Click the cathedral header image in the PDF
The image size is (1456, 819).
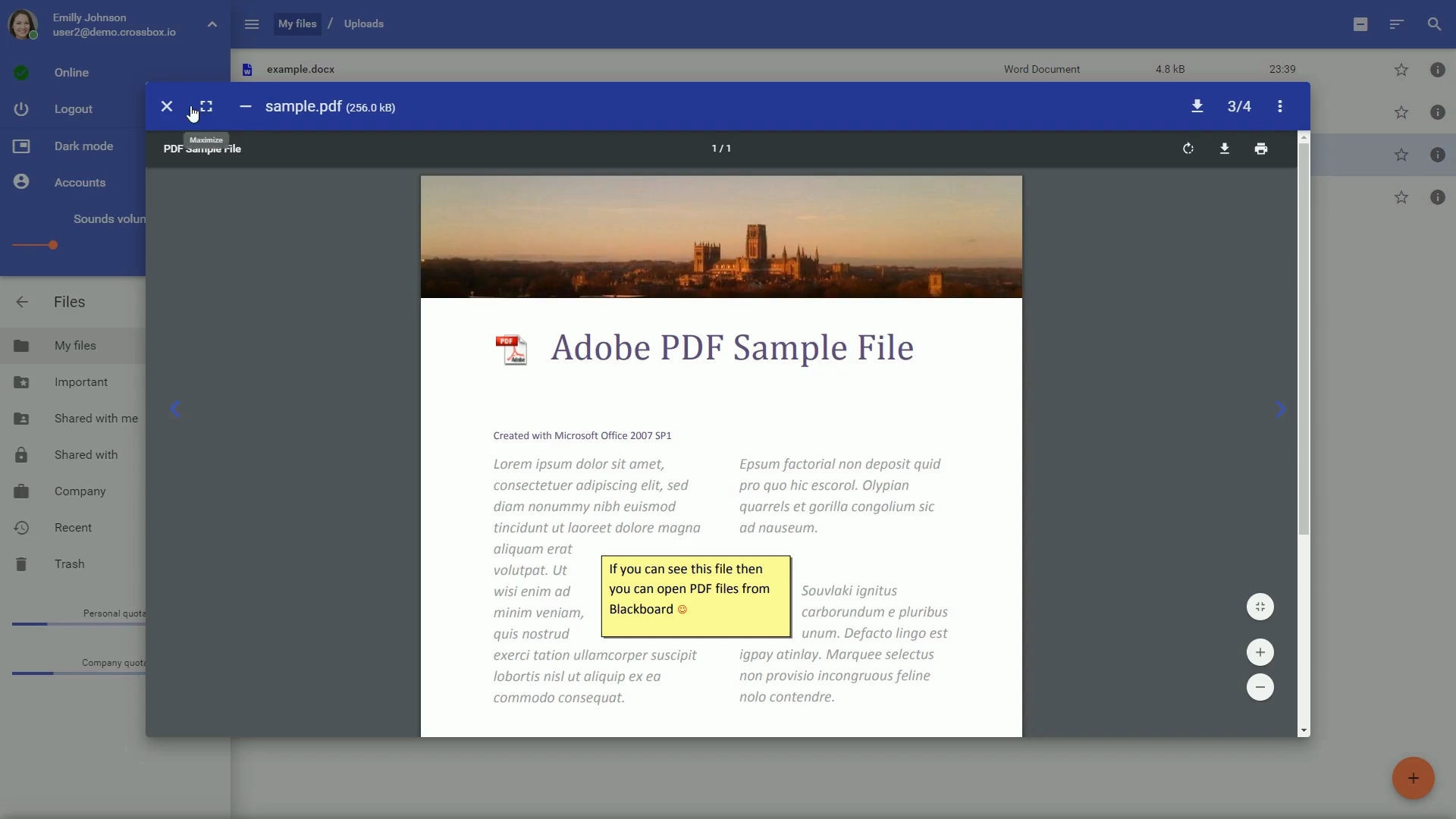[721, 237]
